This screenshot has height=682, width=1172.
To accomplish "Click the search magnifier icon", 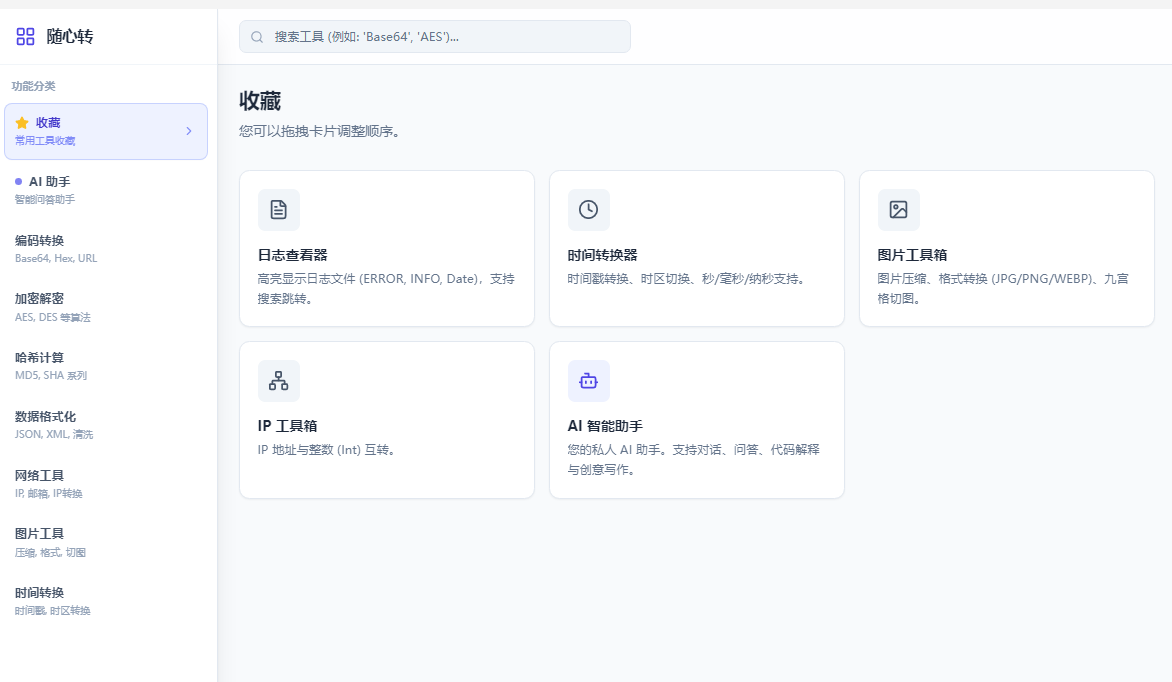I will point(257,37).
